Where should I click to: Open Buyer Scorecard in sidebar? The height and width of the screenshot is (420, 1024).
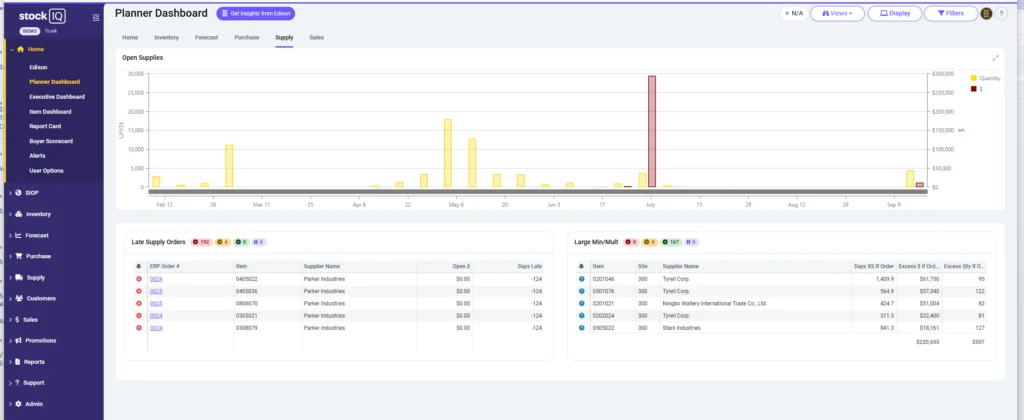point(51,141)
